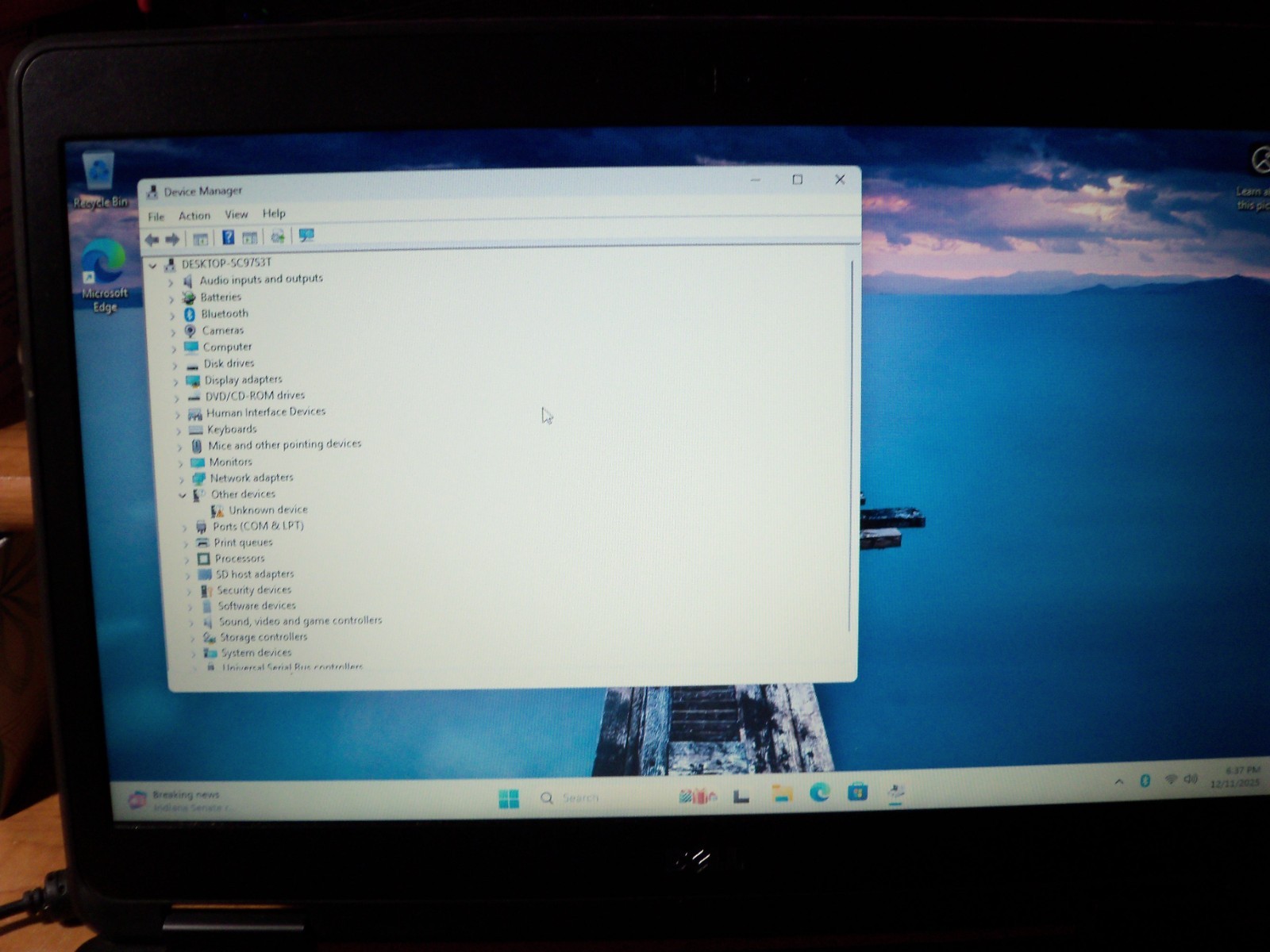Click the Display adapters icon
This screenshot has width=1270, height=952.
click(193, 381)
